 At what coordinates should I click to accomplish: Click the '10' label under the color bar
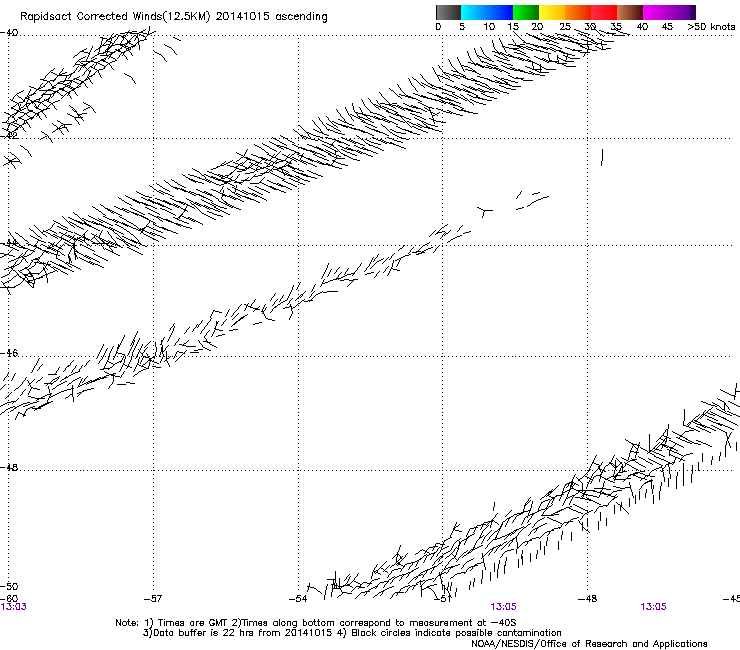[x=489, y=27]
